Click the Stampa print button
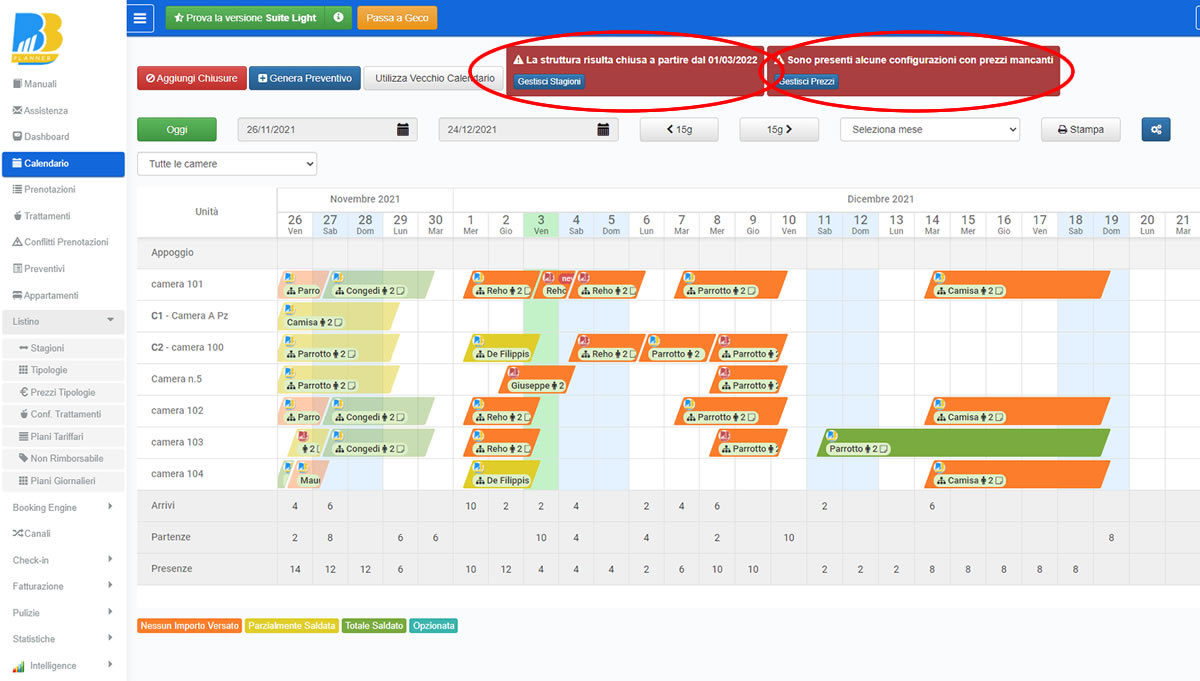Image resolution: width=1200 pixels, height=681 pixels. [x=1080, y=129]
